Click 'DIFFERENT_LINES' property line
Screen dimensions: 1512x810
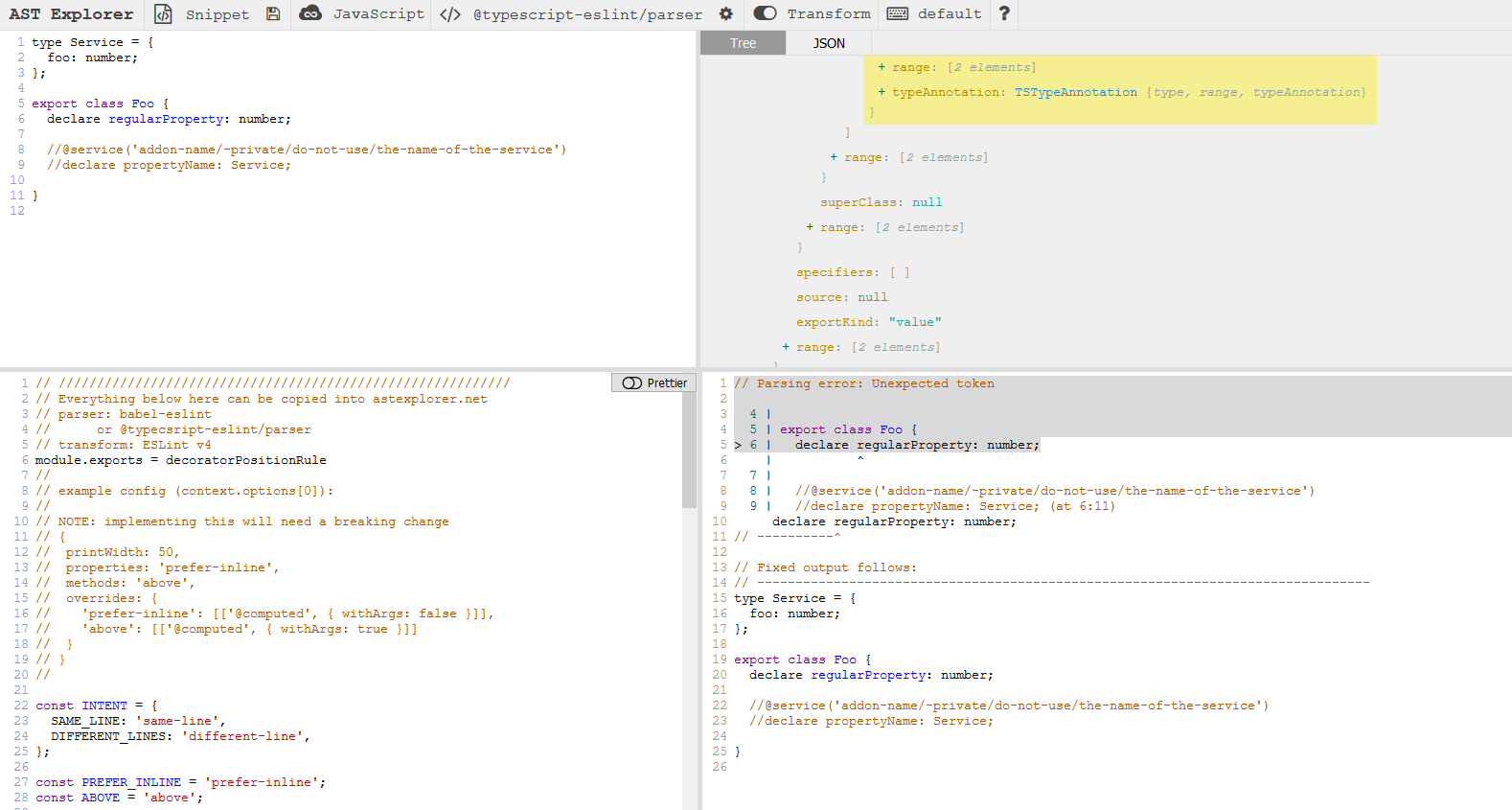[180, 736]
